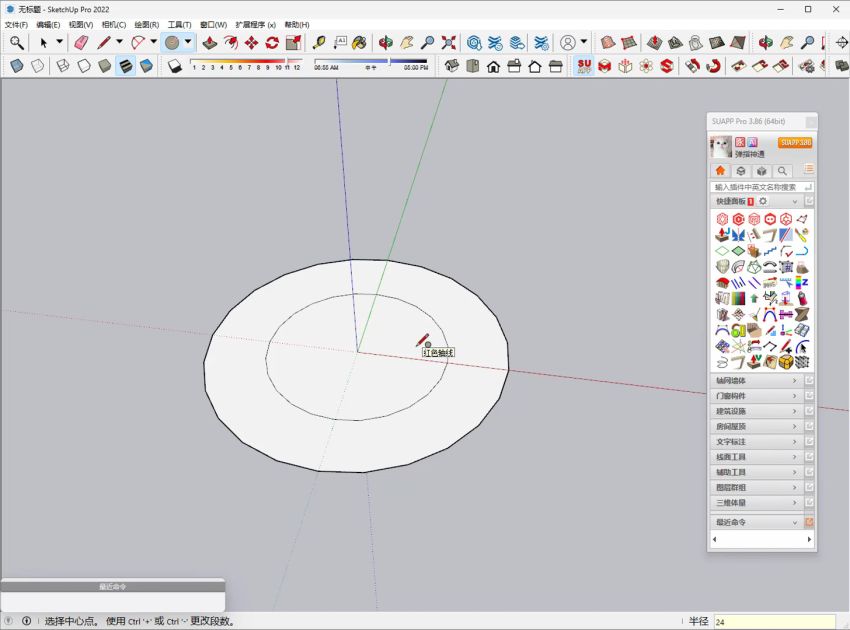Image resolution: width=850 pixels, height=630 pixels.
Task: Expand the 三维体量 section
Action: tap(755, 503)
